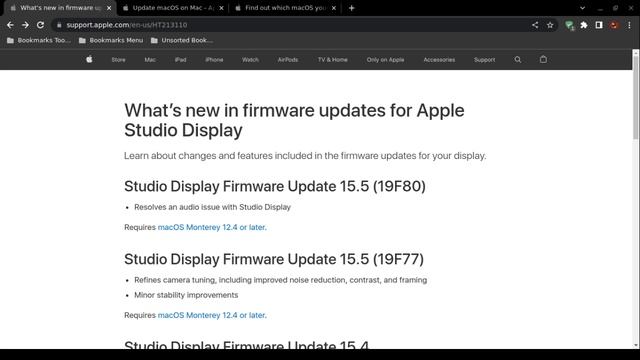Select 'What's new in firmware' tab
Viewport: 640px width, 360px height.
(x=60, y=8)
